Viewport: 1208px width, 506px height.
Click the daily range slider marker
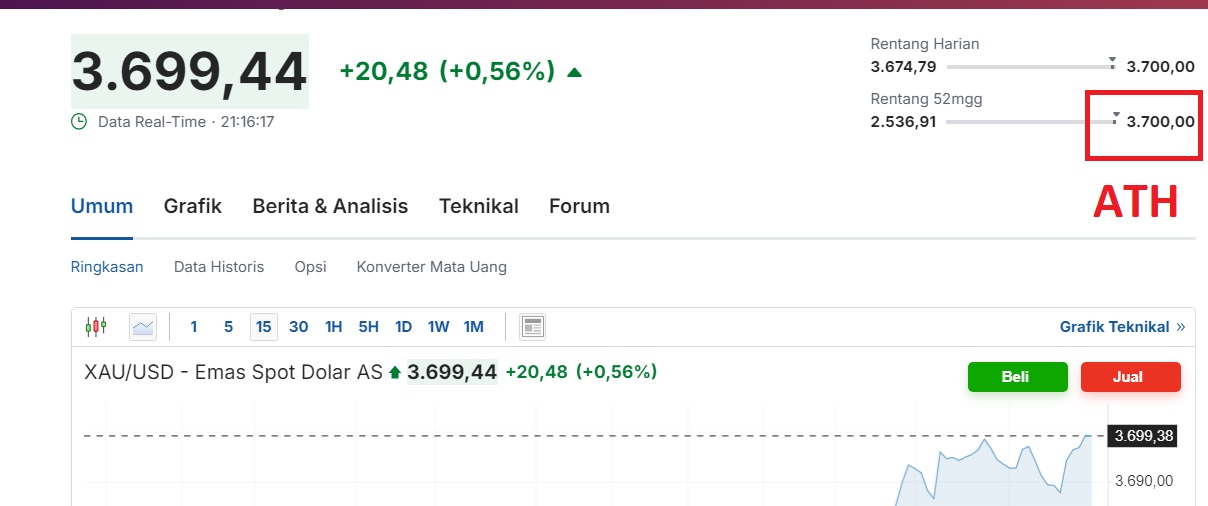click(1112, 63)
